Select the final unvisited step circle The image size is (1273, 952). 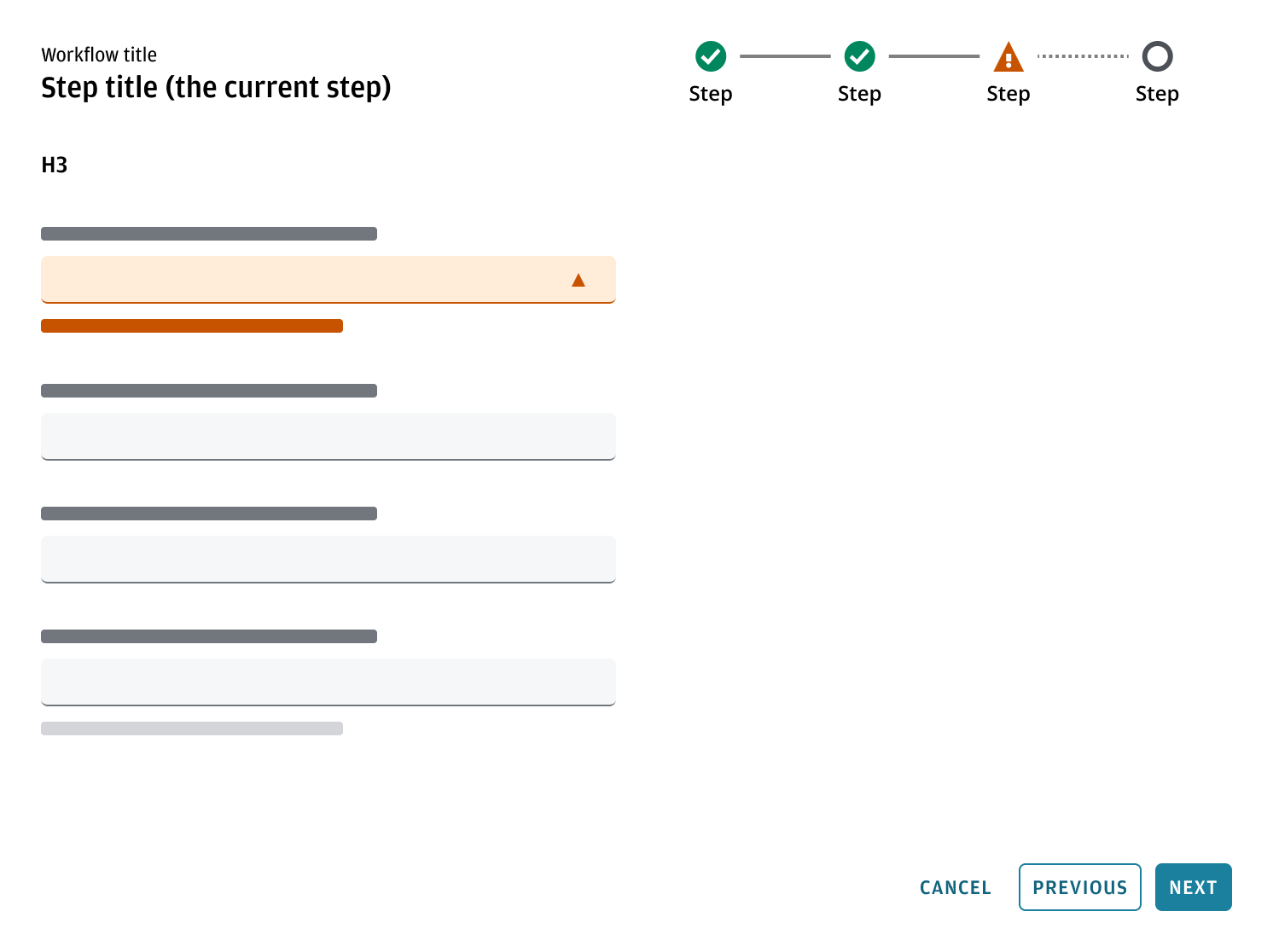[1157, 56]
